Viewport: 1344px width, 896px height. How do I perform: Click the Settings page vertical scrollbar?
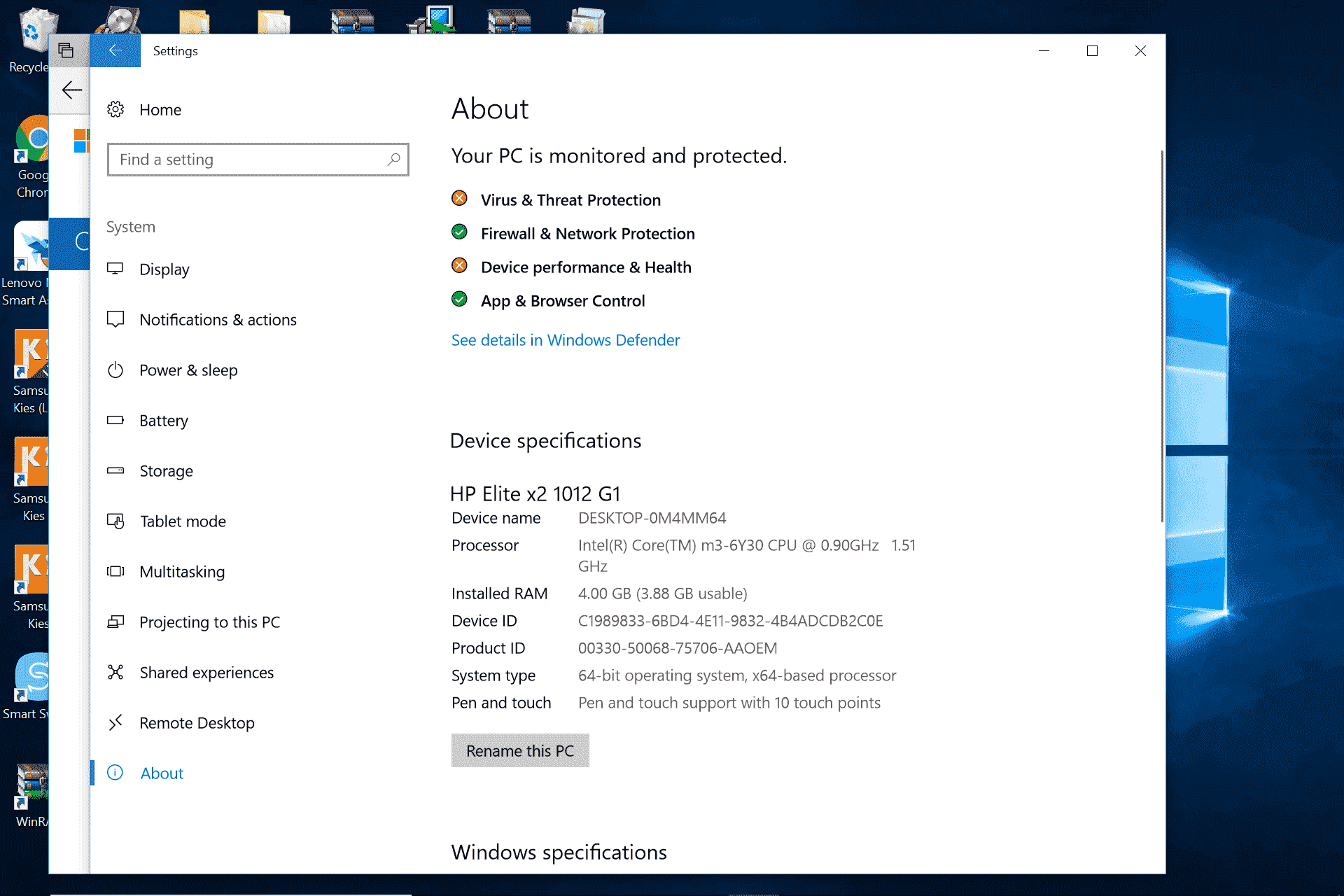[1162, 336]
